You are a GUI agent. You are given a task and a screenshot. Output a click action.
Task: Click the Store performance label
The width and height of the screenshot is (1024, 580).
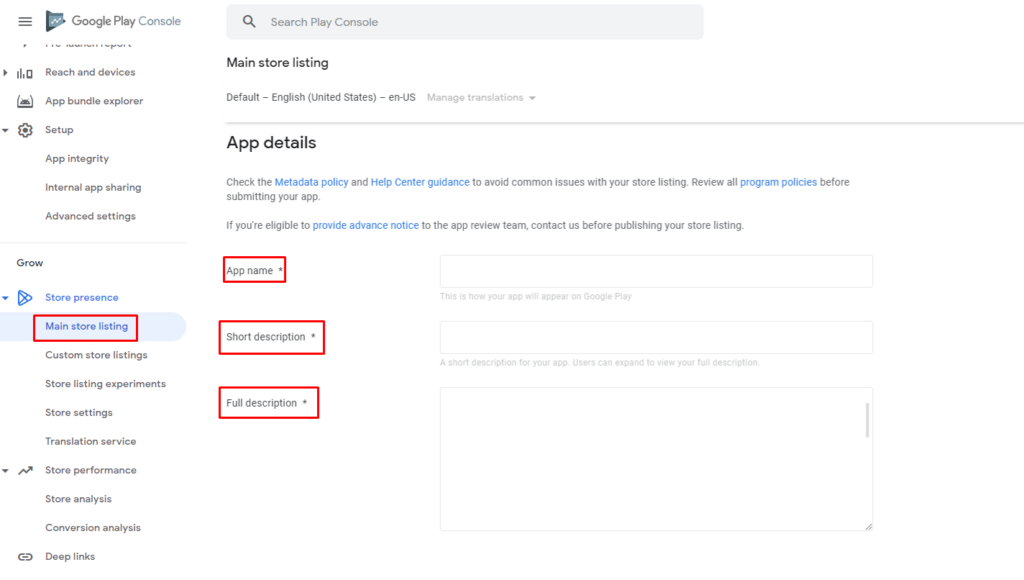[x=91, y=470]
